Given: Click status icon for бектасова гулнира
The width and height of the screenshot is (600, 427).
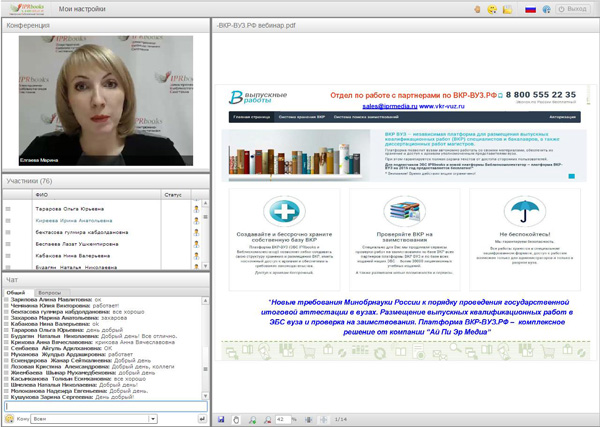Looking at the screenshot, I should pyautogui.click(x=196, y=232).
